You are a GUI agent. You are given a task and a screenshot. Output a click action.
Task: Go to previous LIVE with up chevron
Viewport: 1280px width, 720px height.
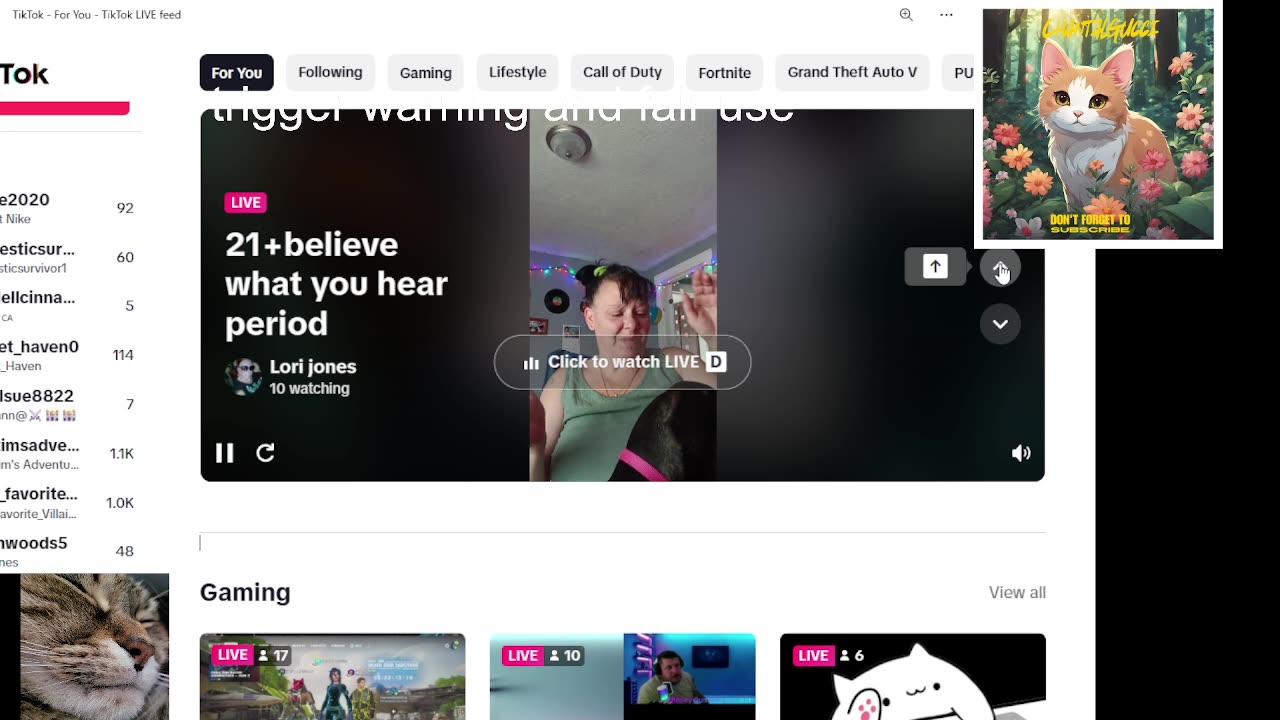tap(1000, 267)
